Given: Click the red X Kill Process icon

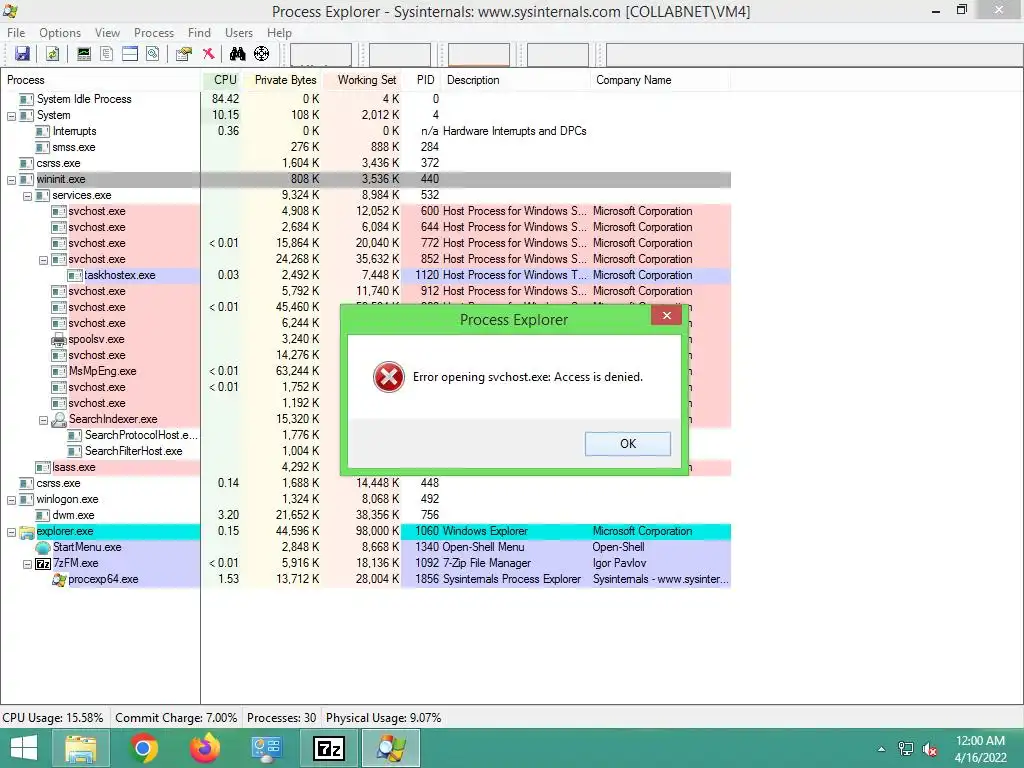Looking at the screenshot, I should point(208,54).
